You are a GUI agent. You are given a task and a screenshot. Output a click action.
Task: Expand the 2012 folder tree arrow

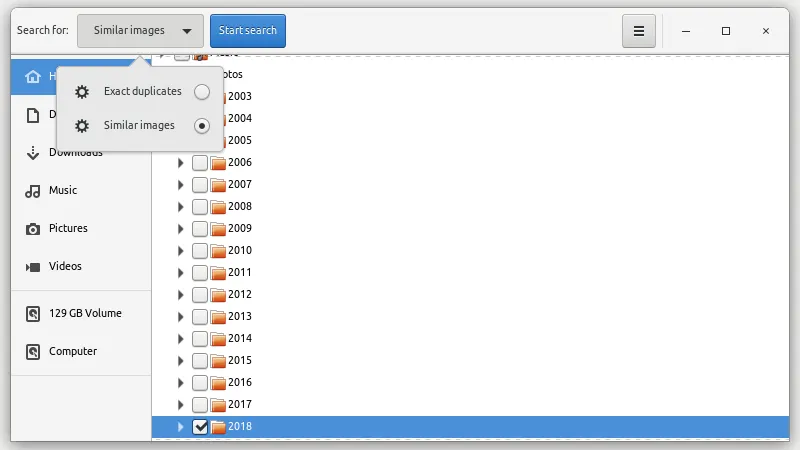(x=181, y=295)
